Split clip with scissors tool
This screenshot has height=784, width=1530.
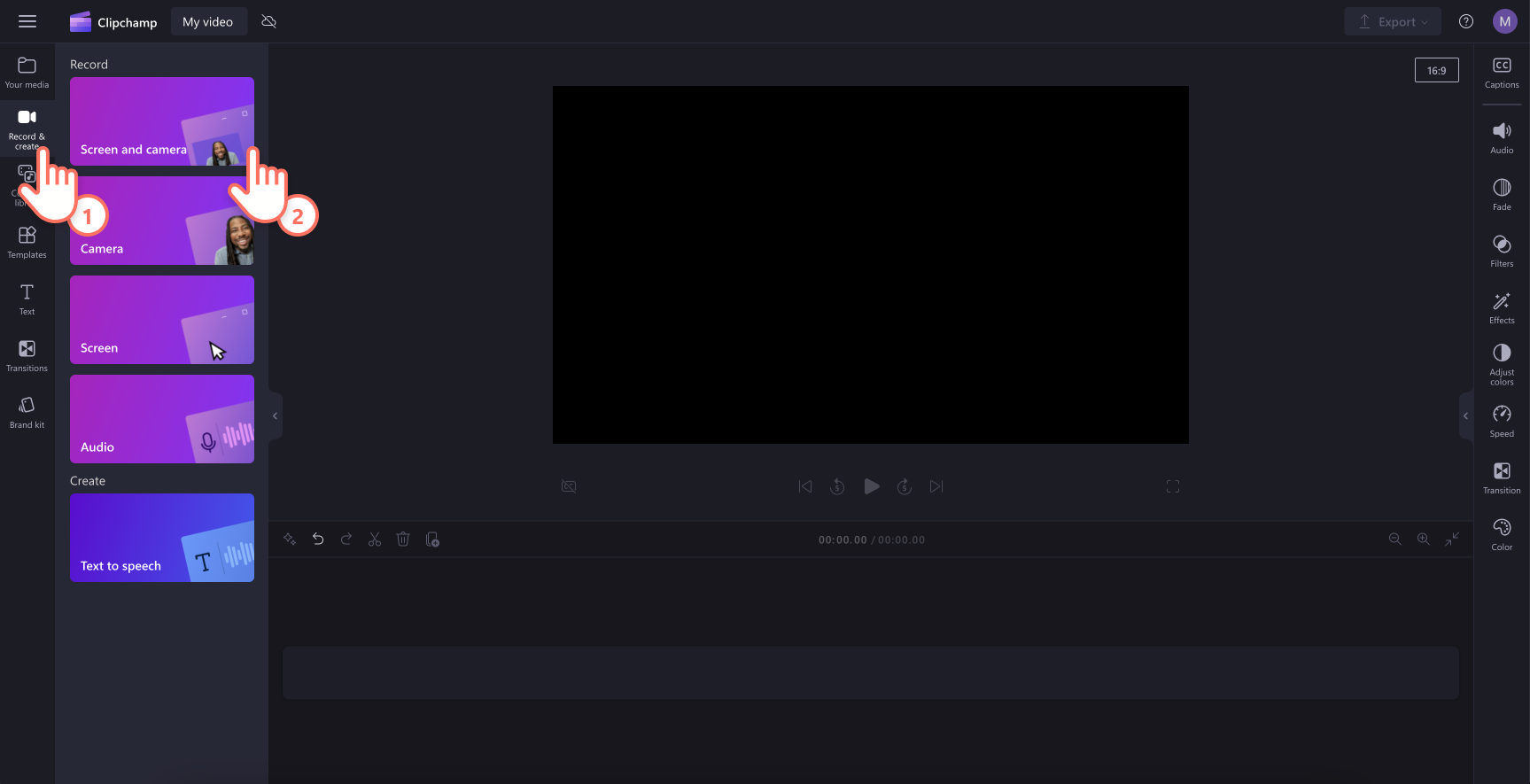(x=375, y=539)
